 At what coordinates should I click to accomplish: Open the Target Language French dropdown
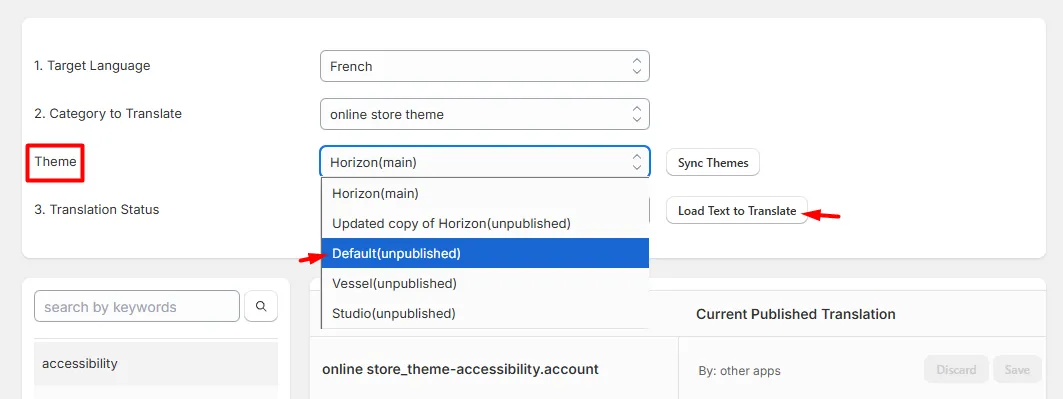[x=485, y=66]
